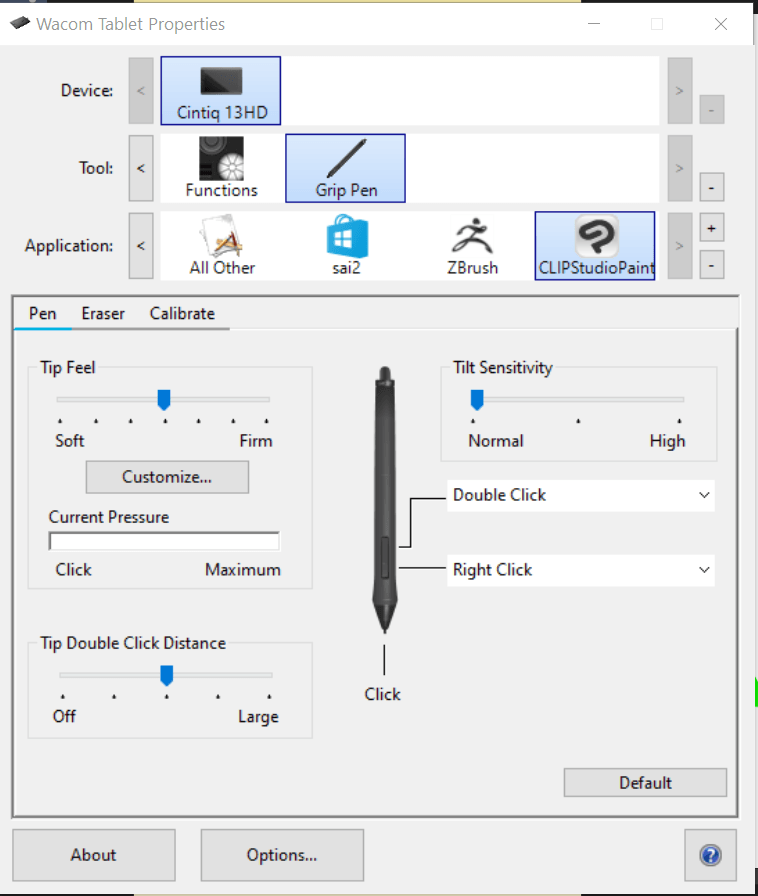
Task: Open the Options dialog
Action: tap(282, 855)
